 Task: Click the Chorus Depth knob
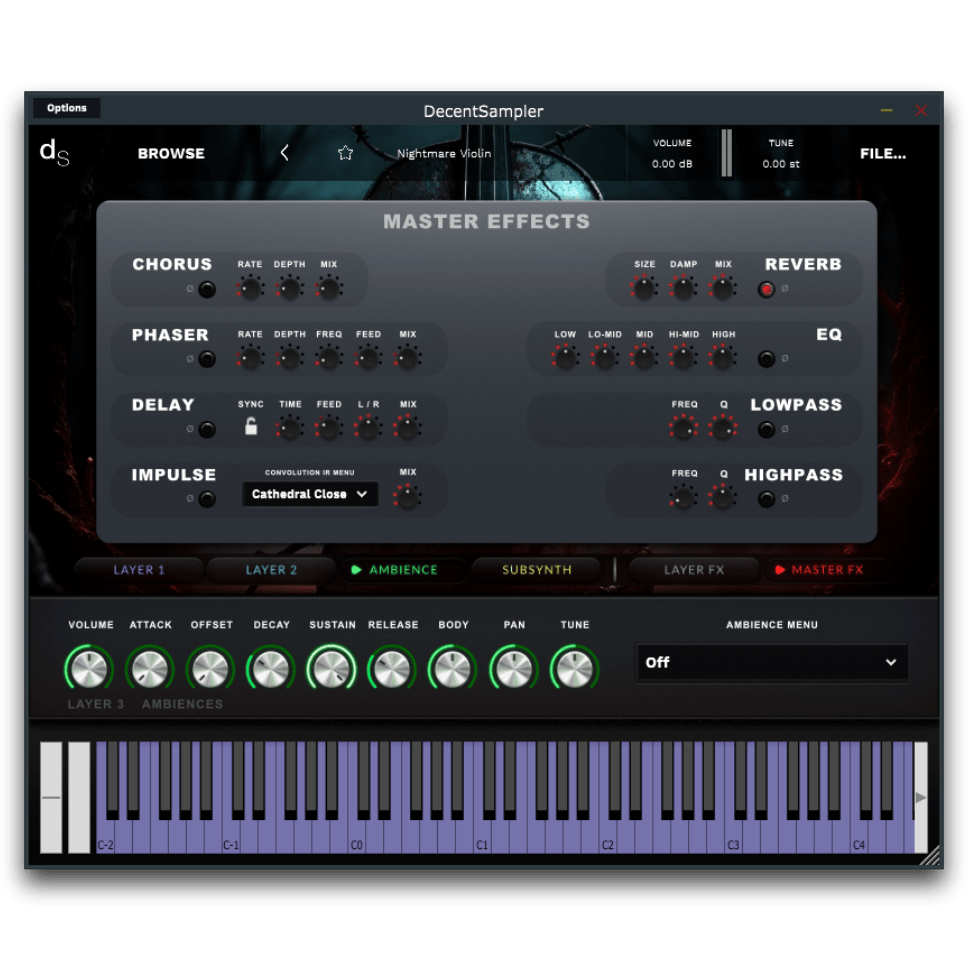coord(290,288)
